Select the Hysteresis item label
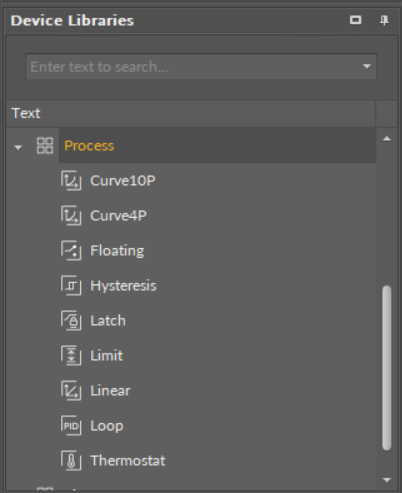The height and width of the screenshot is (493, 402). 123,286
